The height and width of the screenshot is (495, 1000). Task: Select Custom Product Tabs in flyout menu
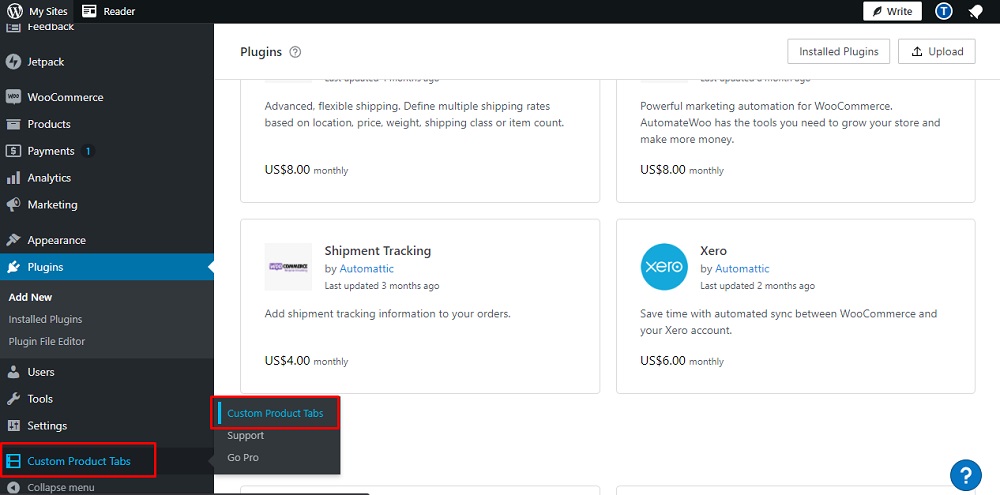[x=276, y=413]
